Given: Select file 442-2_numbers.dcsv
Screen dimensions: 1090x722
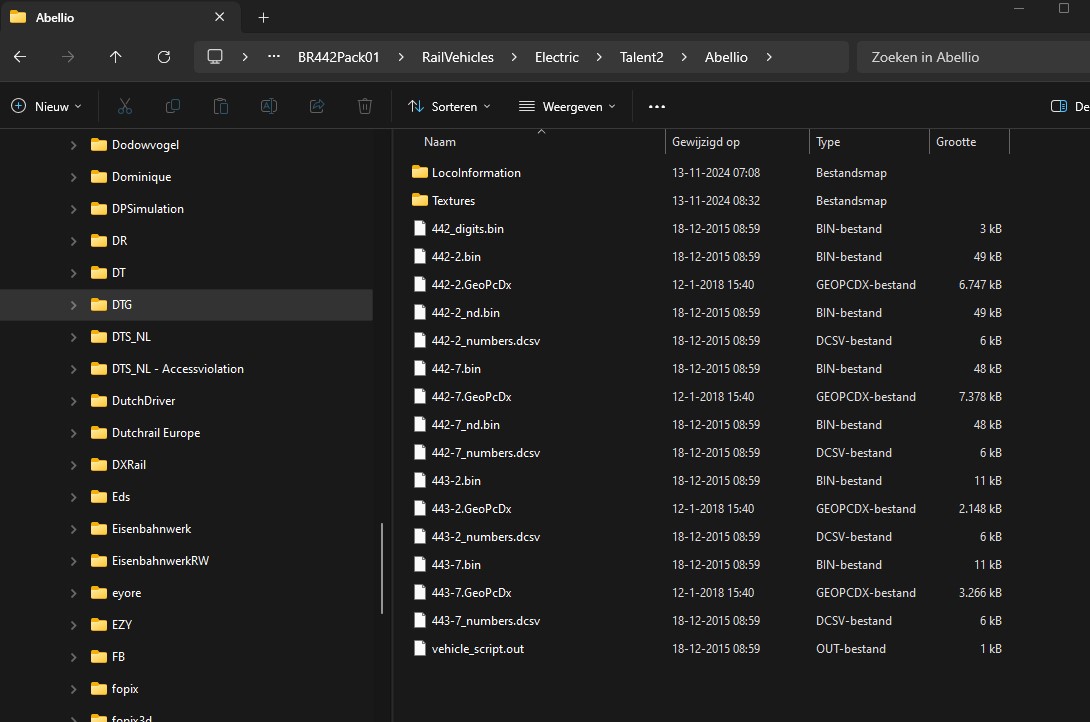Looking at the screenshot, I should pyautogui.click(x=486, y=341).
